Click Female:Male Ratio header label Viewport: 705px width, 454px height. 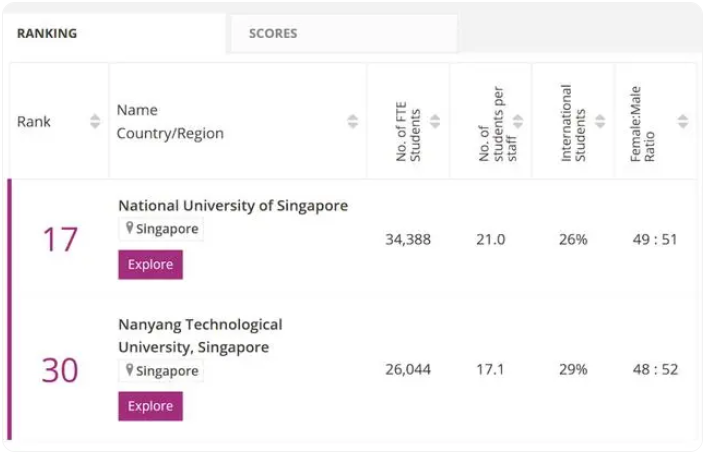point(642,124)
